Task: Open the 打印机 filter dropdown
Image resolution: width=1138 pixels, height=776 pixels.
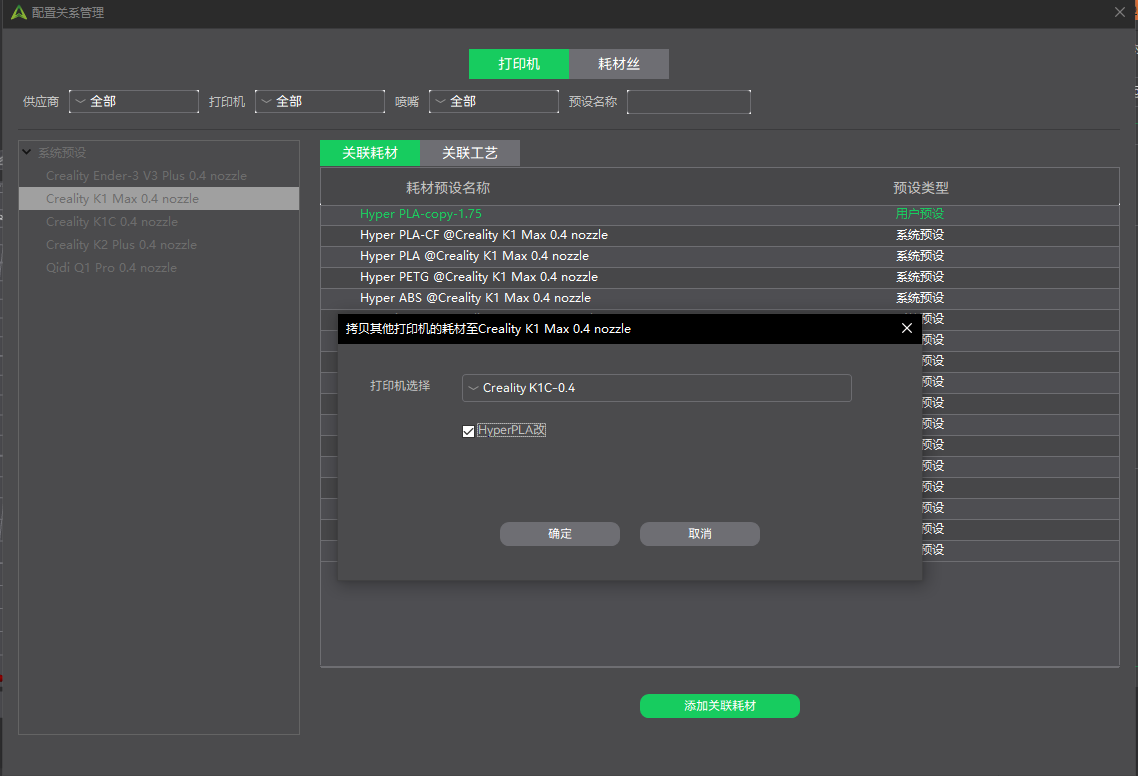Action: (x=319, y=102)
